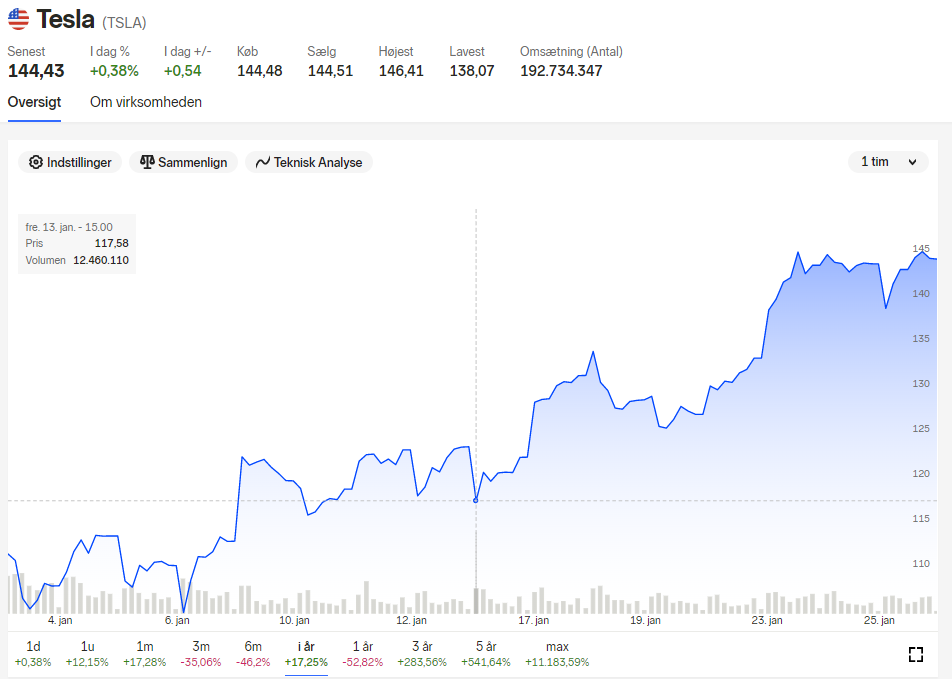Click the scales icon in Sammenlign
The height and width of the screenshot is (679, 952).
(147, 162)
